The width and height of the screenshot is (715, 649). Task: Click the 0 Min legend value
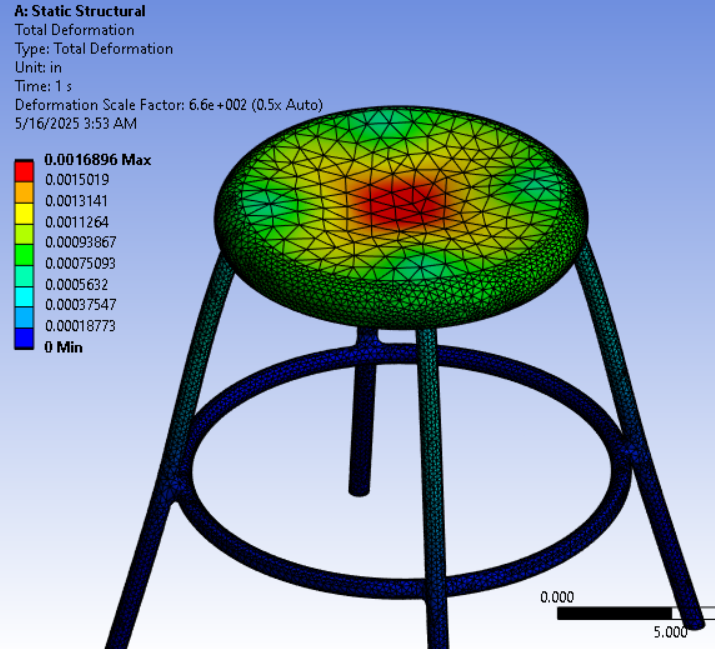(x=63, y=347)
